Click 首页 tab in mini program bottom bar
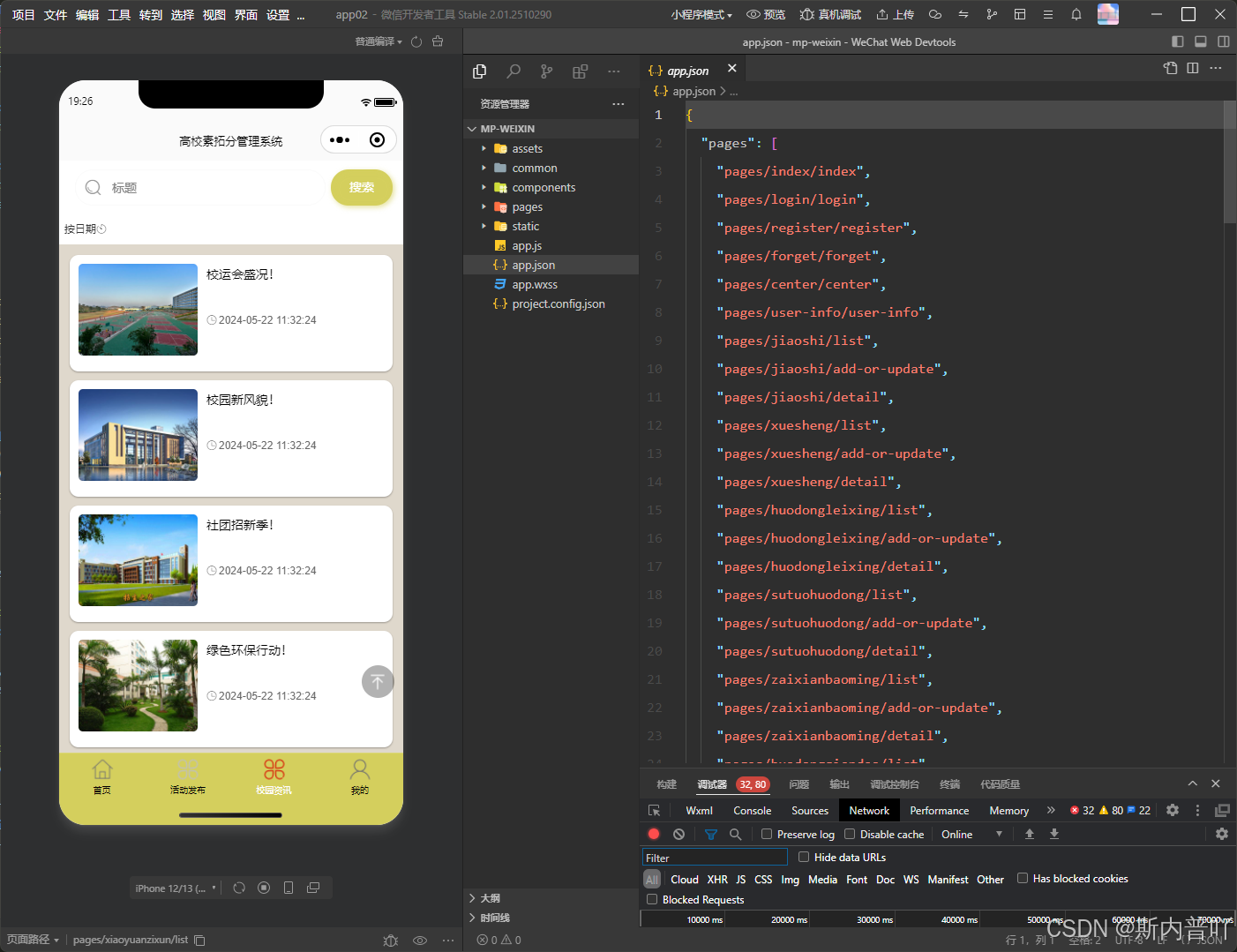This screenshot has height=952, width=1237. [102, 777]
